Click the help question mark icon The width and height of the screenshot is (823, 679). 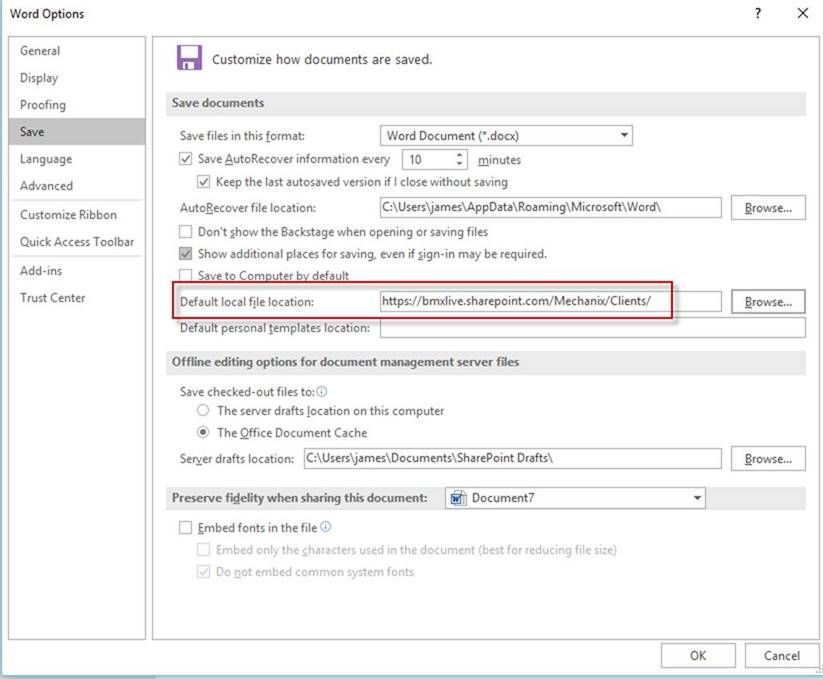(757, 14)
